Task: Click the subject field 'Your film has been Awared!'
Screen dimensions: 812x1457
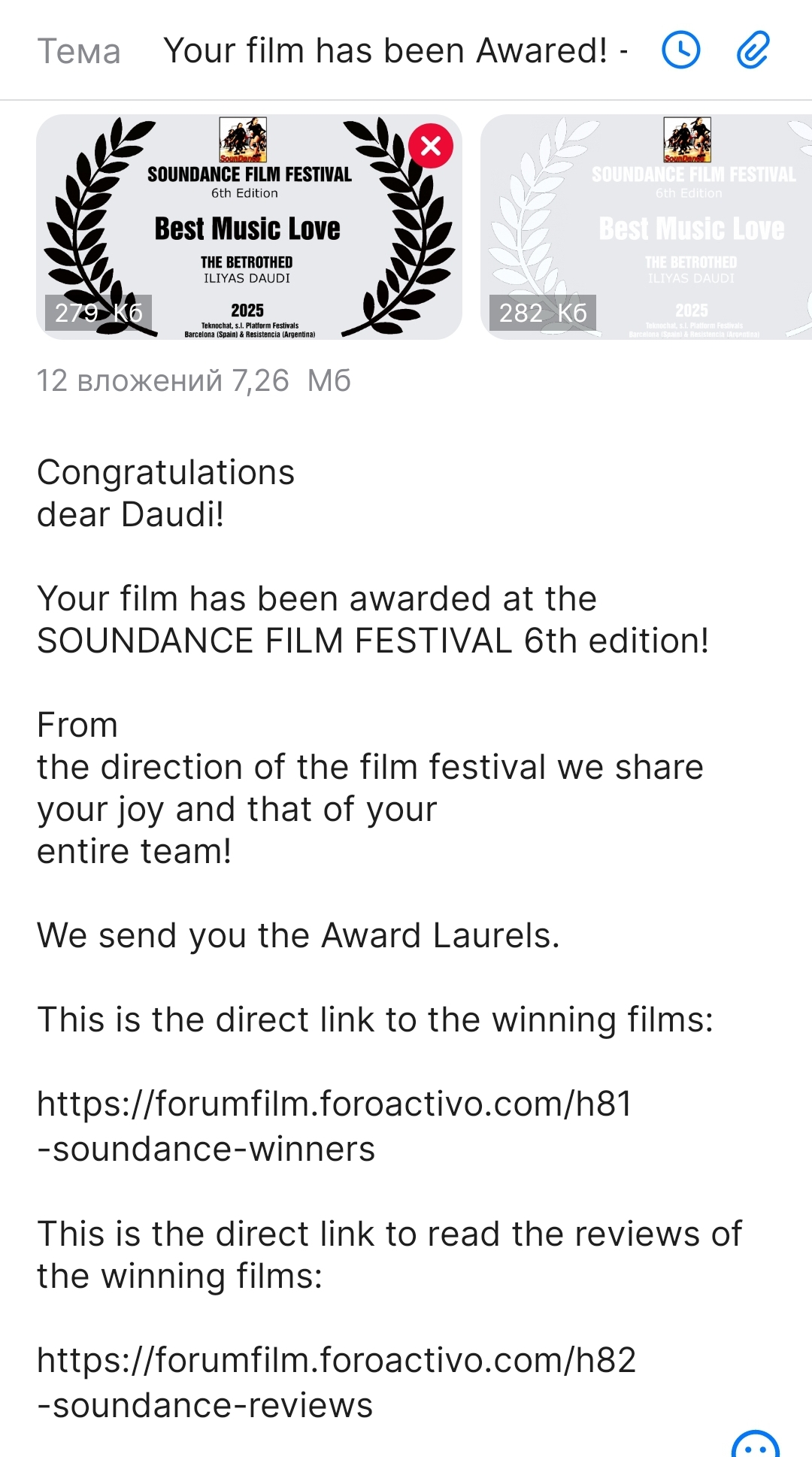Action: [396, 51]
